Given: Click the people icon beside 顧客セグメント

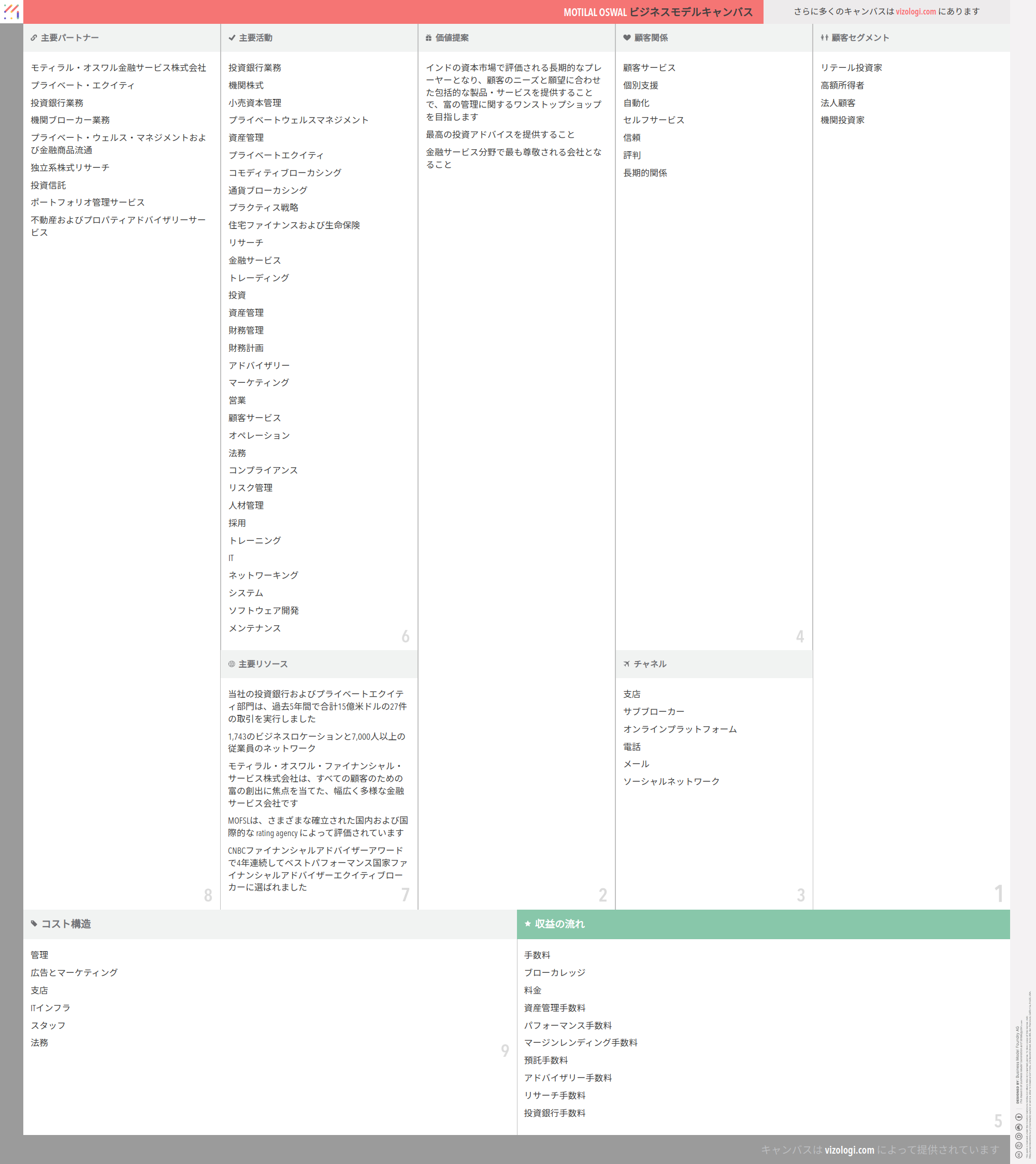Looking at the screenshot, I should 824,38.
